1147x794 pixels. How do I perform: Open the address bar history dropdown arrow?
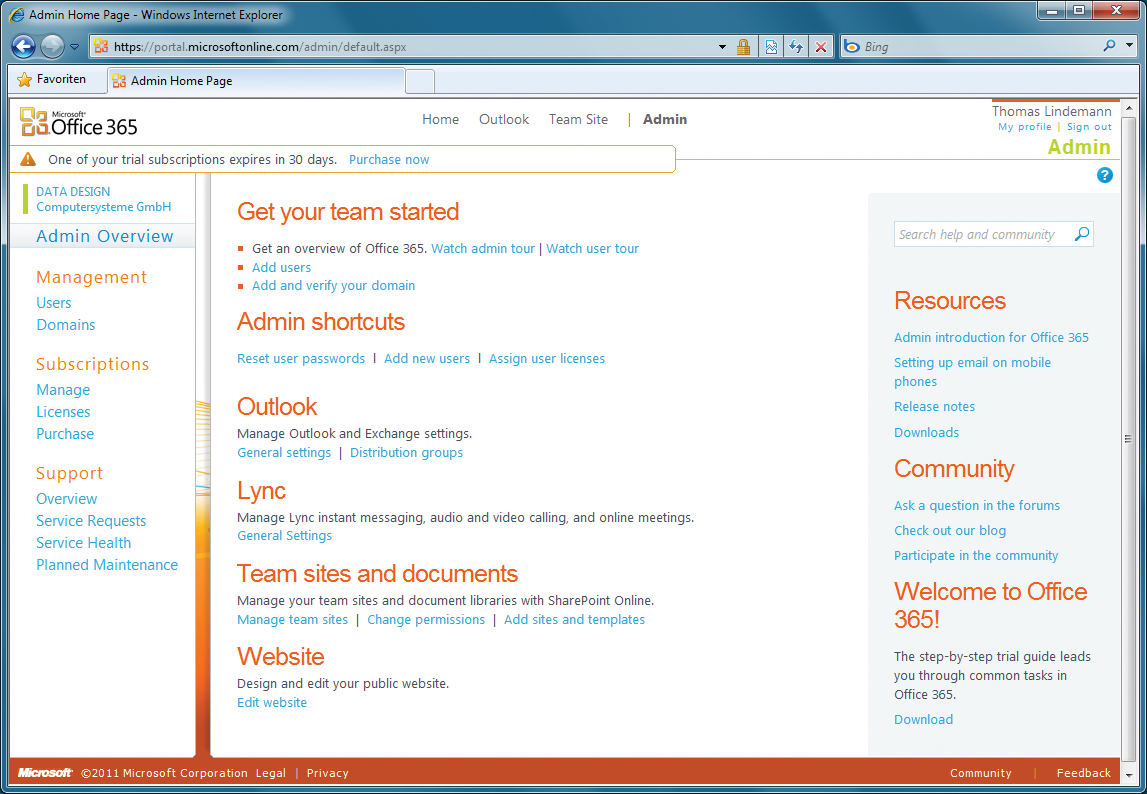click(722, 46)
